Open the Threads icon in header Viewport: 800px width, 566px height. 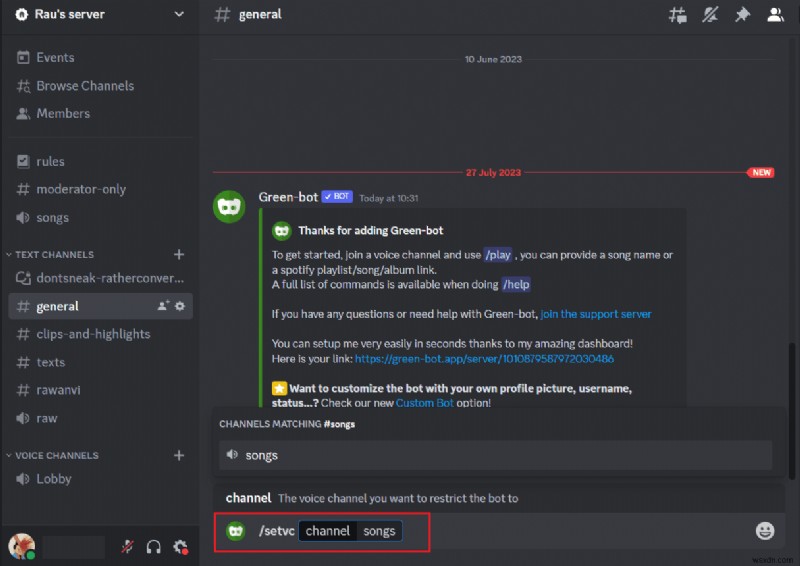click(x=678, y=15)
